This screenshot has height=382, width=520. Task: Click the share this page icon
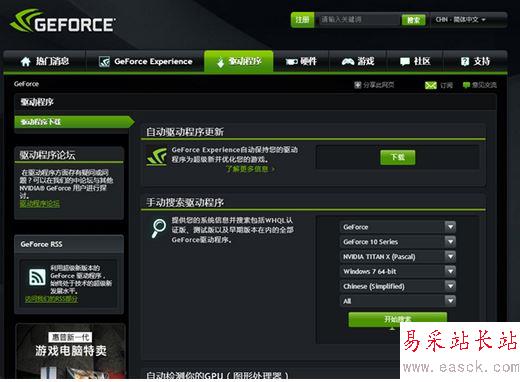click(358, 85)
